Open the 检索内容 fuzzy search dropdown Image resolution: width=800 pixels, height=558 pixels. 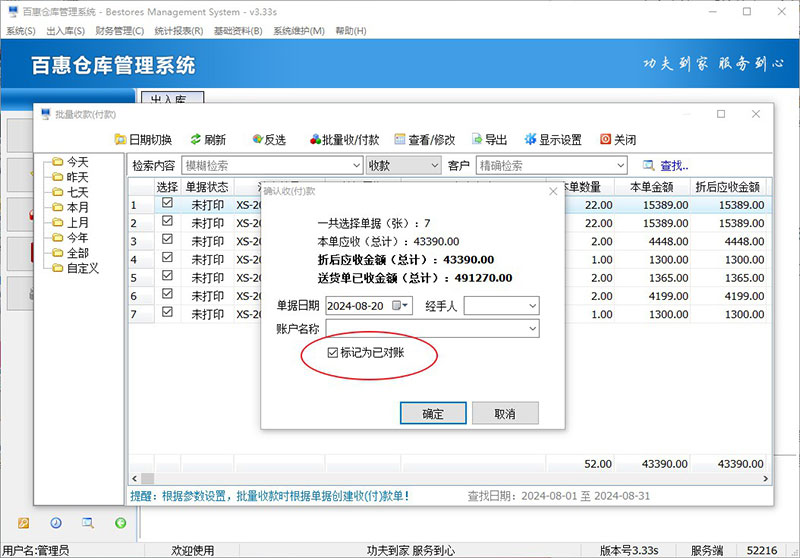[x=357, y=165]
